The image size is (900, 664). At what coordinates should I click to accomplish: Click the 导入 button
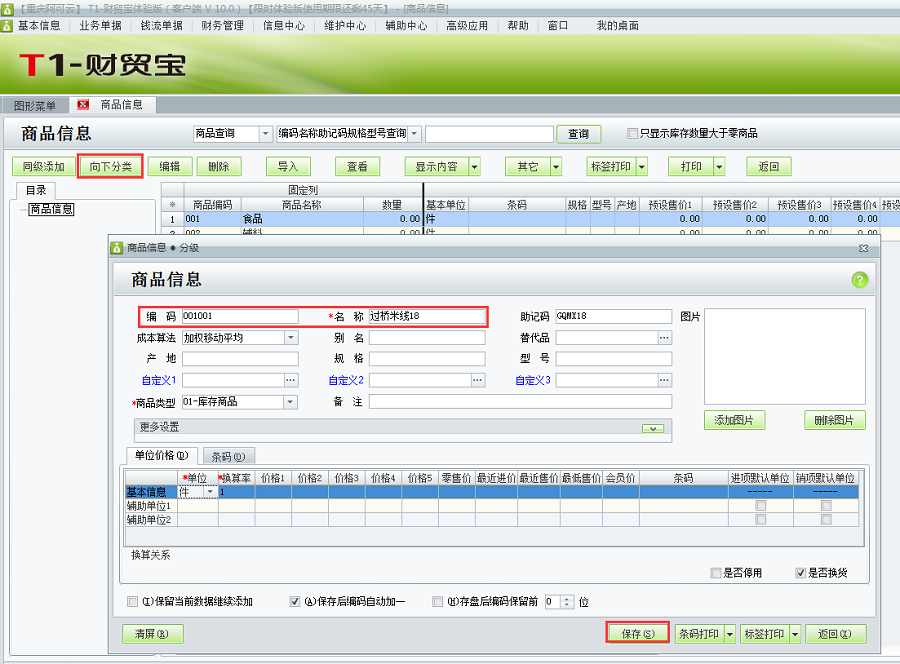click(x=288, y=167)
